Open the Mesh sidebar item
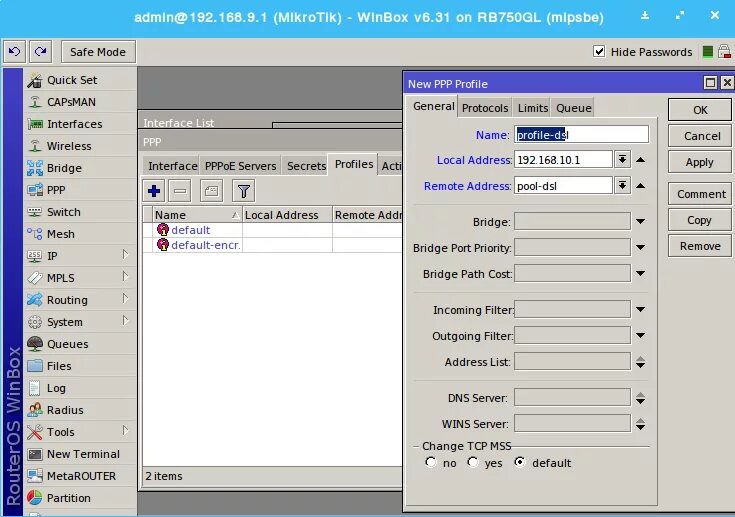The image size is (735, 517). coord(80,234)
